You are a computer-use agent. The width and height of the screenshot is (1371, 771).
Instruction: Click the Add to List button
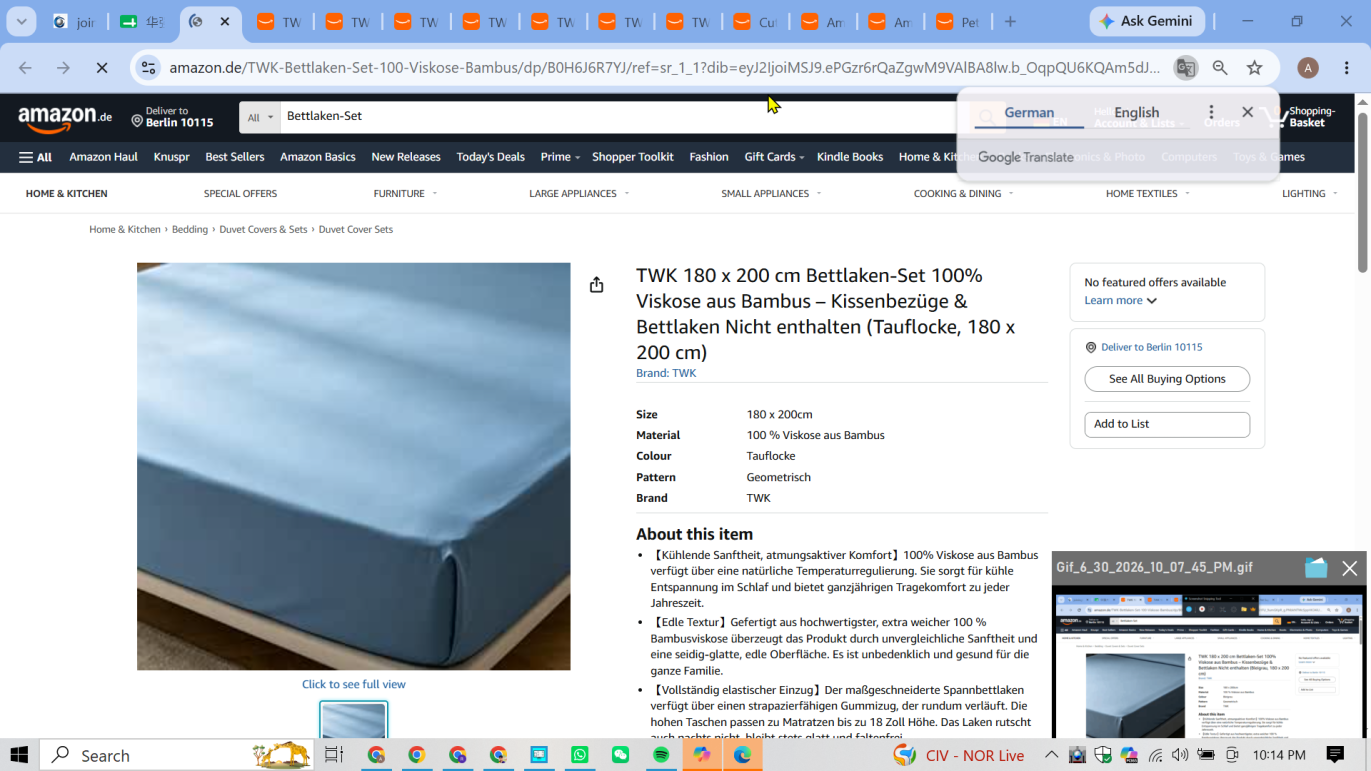pyautogui.click(x=1167, y=424)
